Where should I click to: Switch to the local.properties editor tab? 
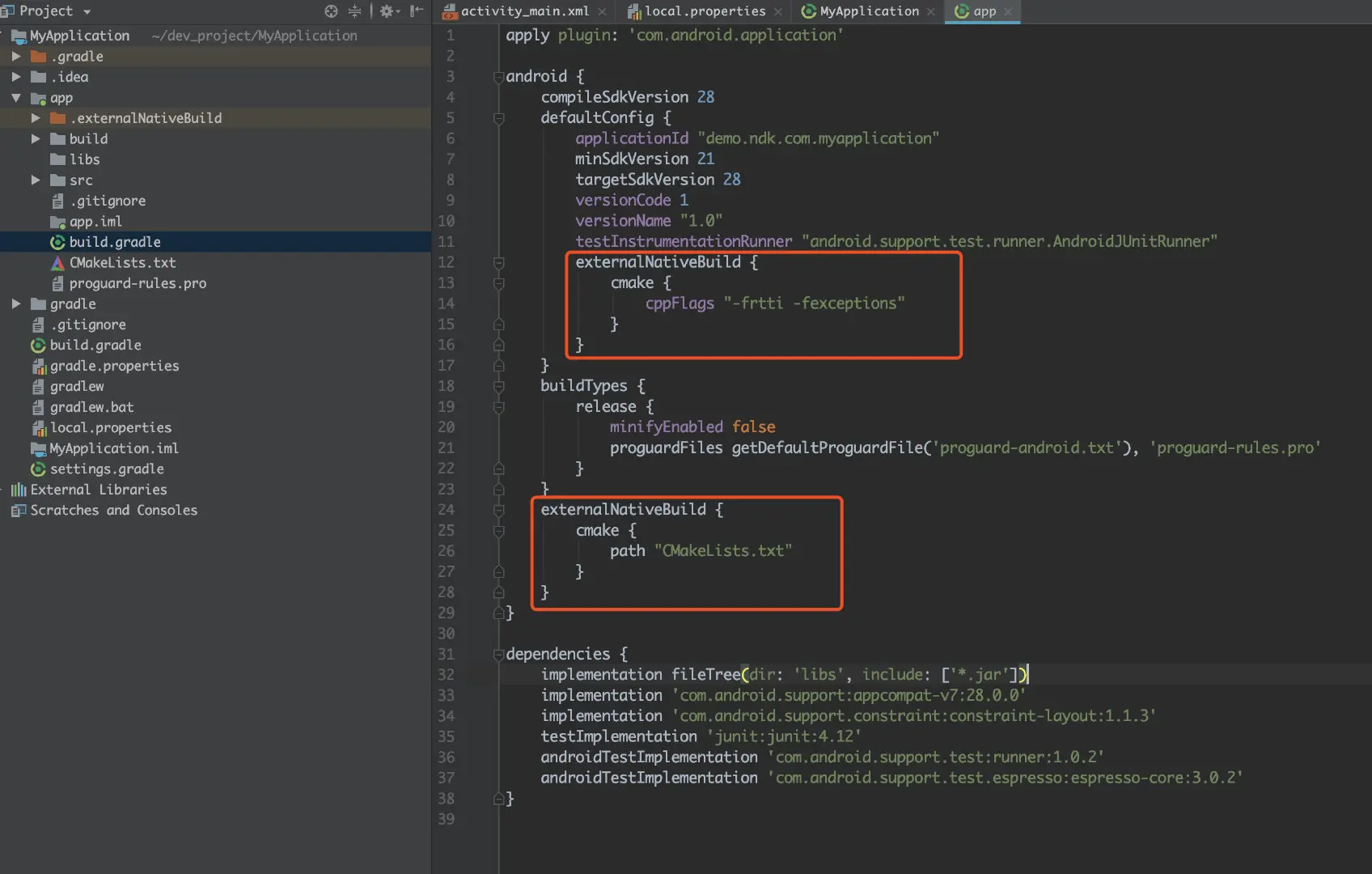[x=705, y=11]
